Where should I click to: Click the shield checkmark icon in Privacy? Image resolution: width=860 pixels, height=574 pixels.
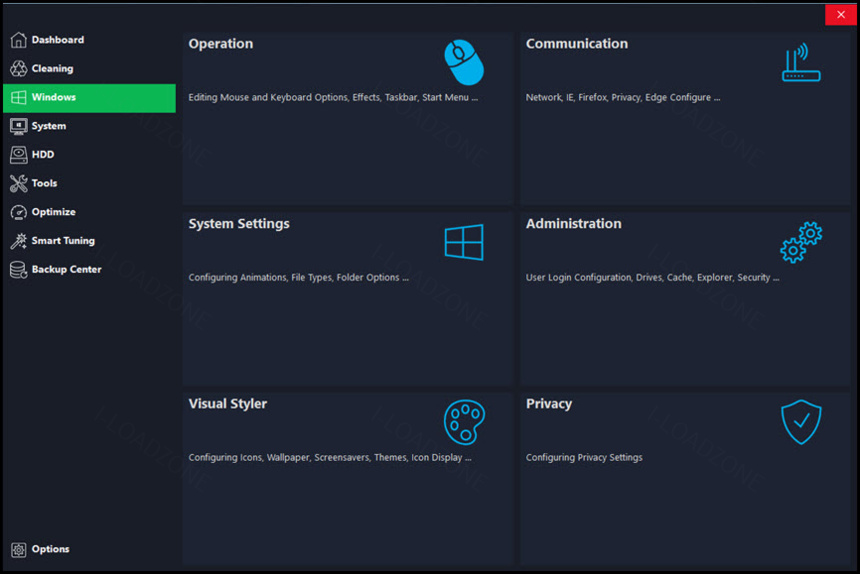(801, 422)
